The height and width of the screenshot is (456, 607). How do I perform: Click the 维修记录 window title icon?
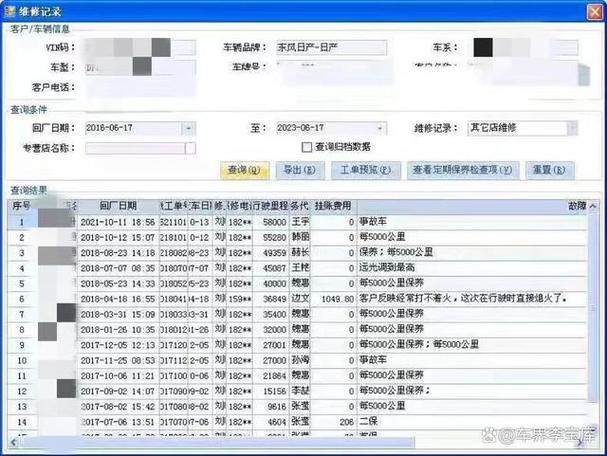coord(9,11)
